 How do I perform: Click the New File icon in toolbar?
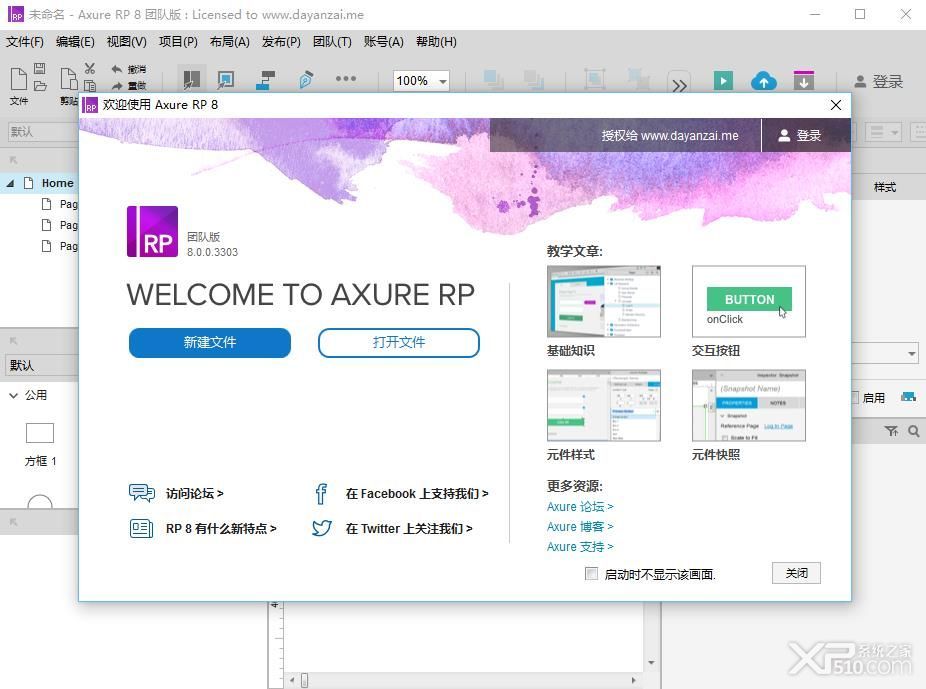[x=19, y=79]
